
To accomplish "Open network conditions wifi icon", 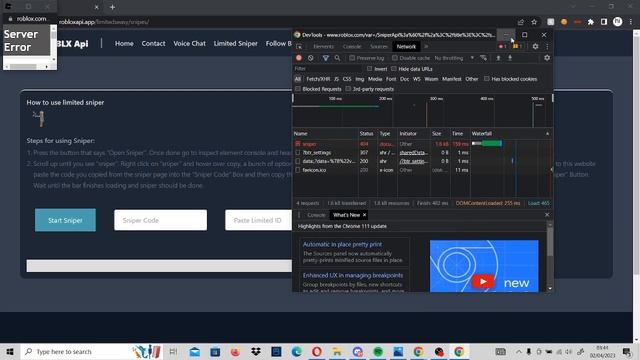I will [x=484, y=58].
